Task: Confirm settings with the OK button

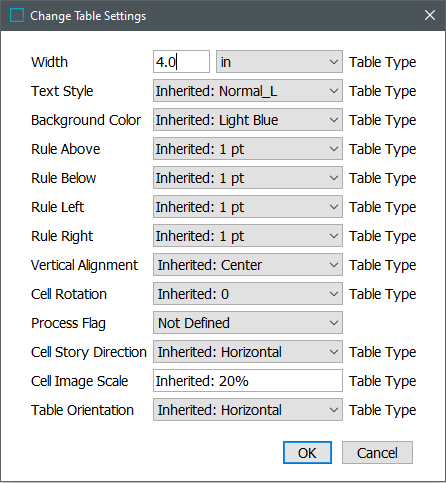Action: [307, 453]
